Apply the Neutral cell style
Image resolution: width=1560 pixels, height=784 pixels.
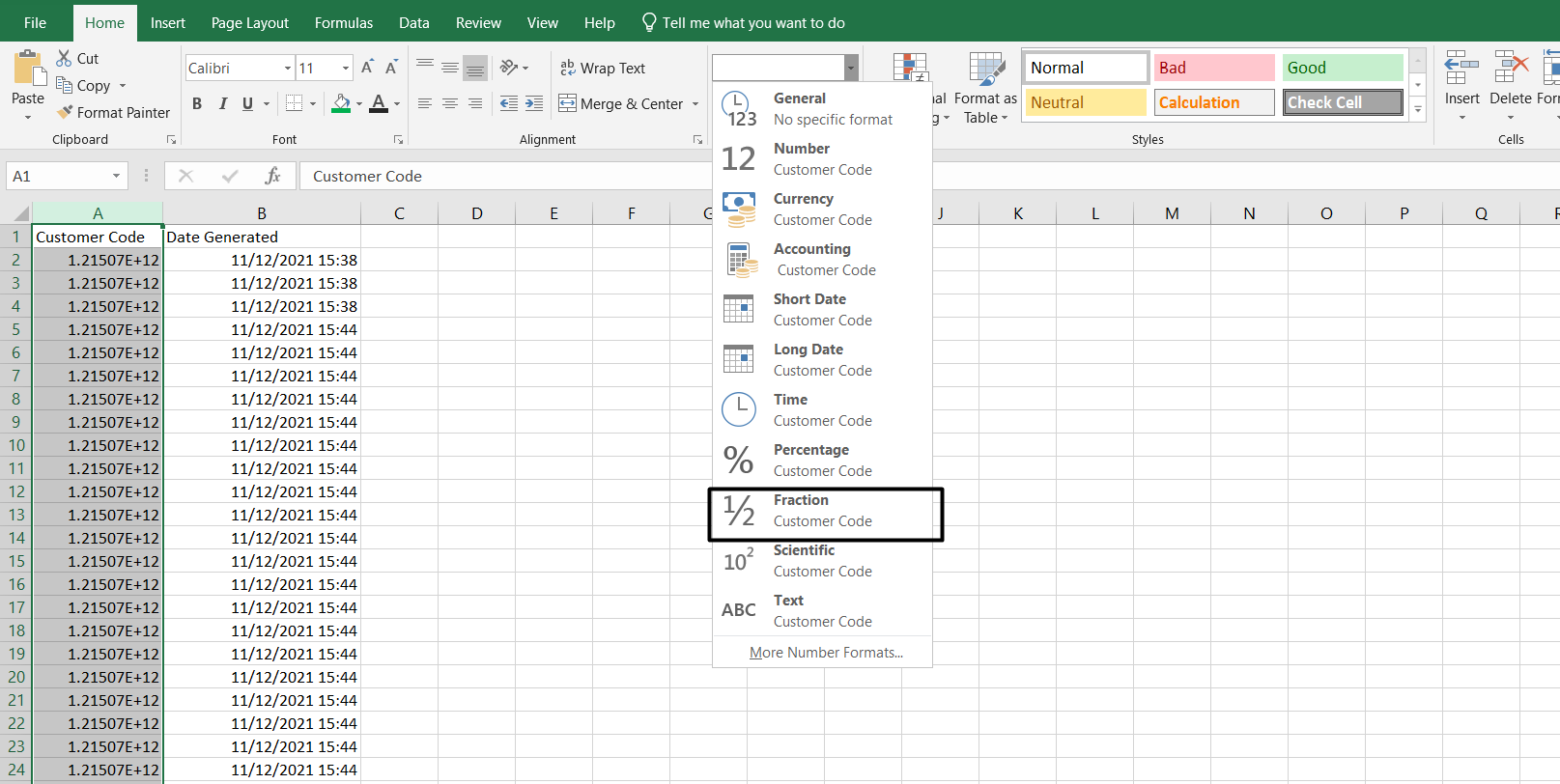click(x=1086, y=102)
